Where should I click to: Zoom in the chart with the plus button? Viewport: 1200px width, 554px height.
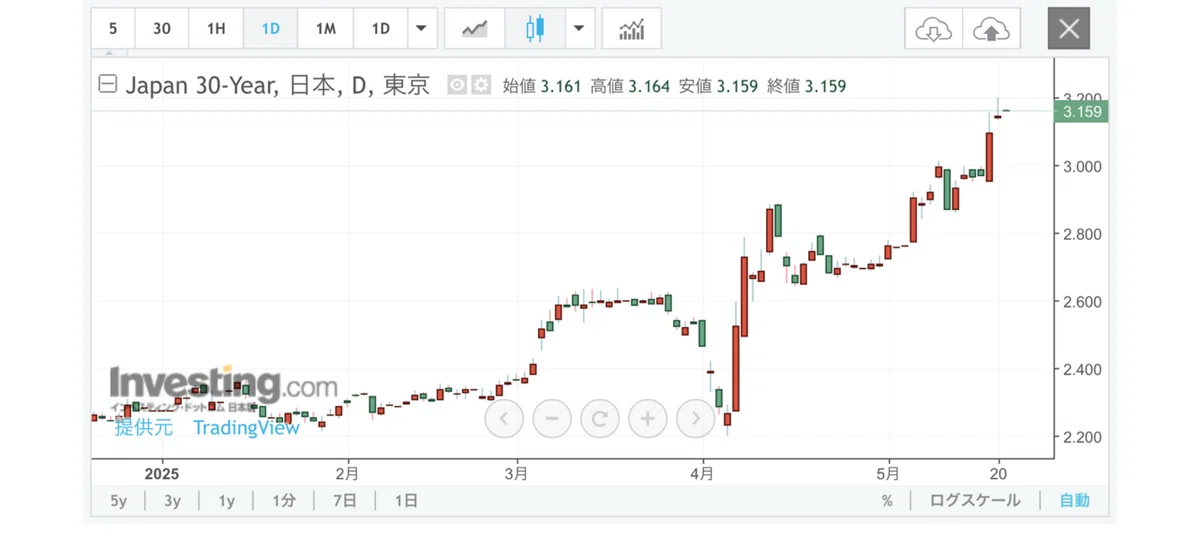pyautogui.click(x=647, y=418)
